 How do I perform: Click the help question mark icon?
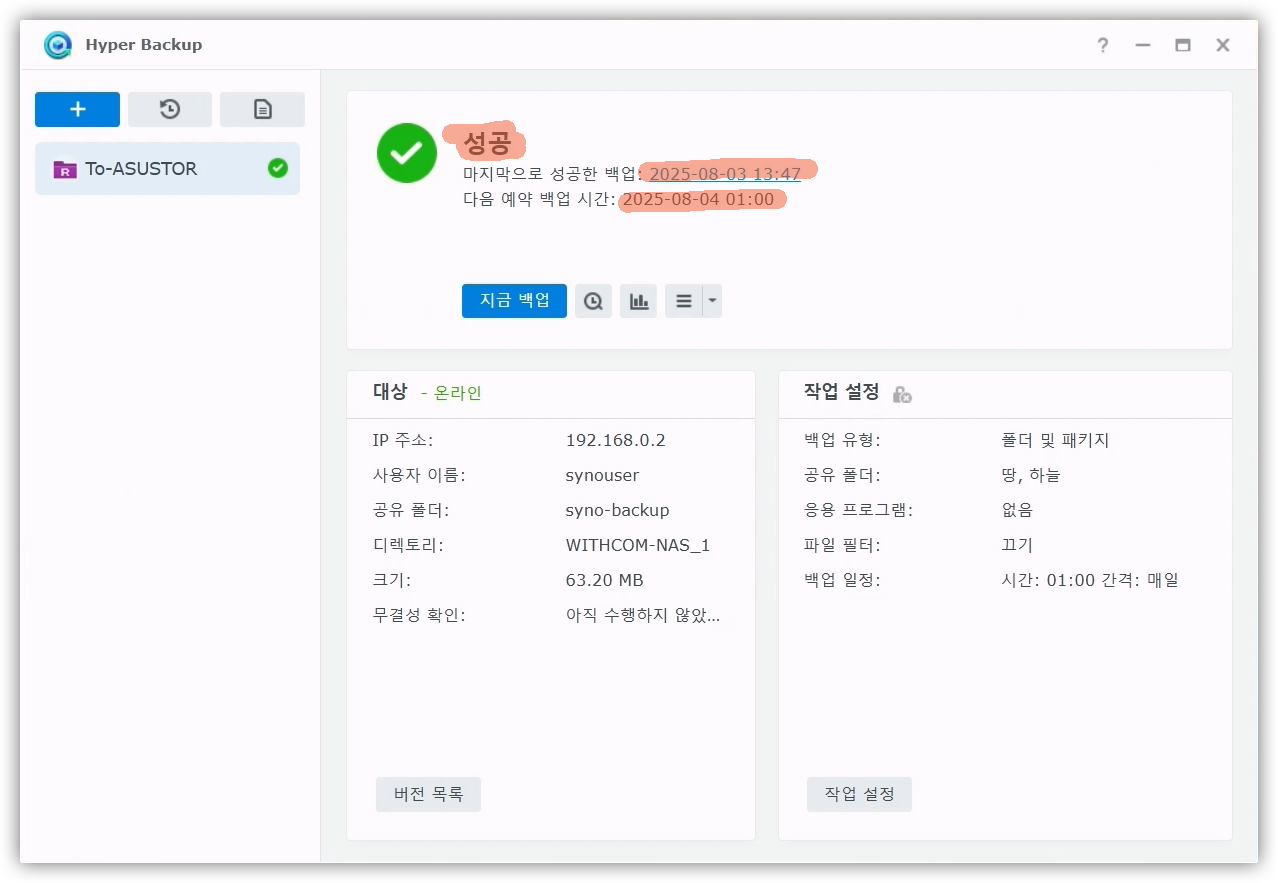pos(1102,45)
